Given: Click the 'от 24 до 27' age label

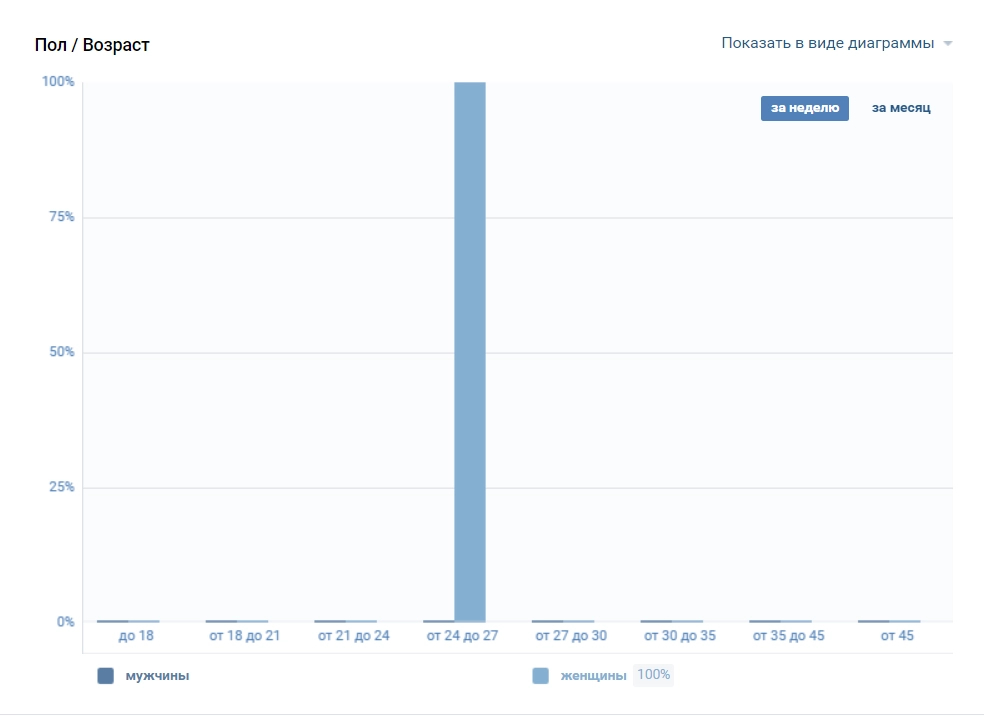Looking at the screenshot, I should coord(462,636).
